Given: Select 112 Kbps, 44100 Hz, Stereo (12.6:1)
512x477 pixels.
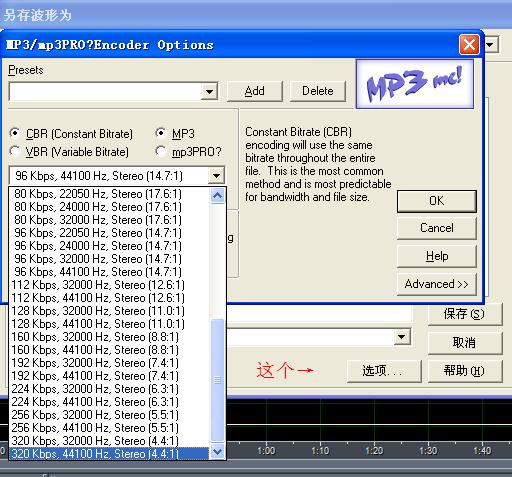Looking at the screenshot, I should click(109, 298).
